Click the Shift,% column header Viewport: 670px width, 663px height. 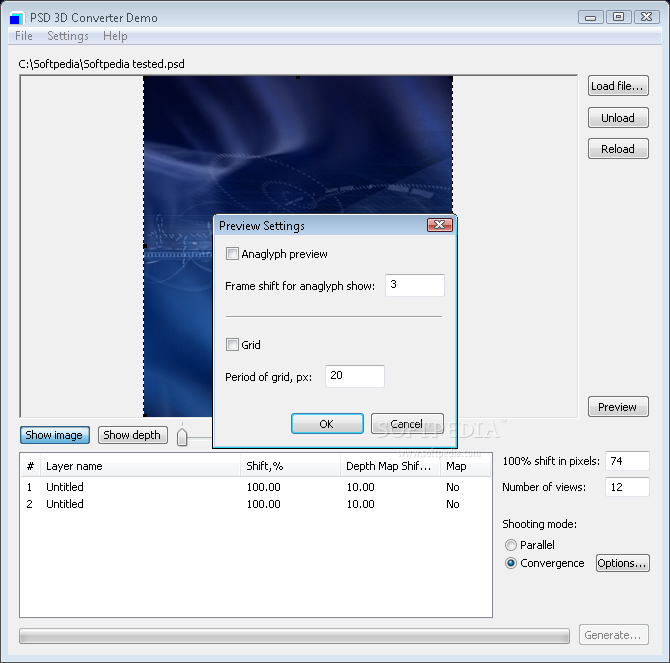pyautogui.click(x=290, y=466)
